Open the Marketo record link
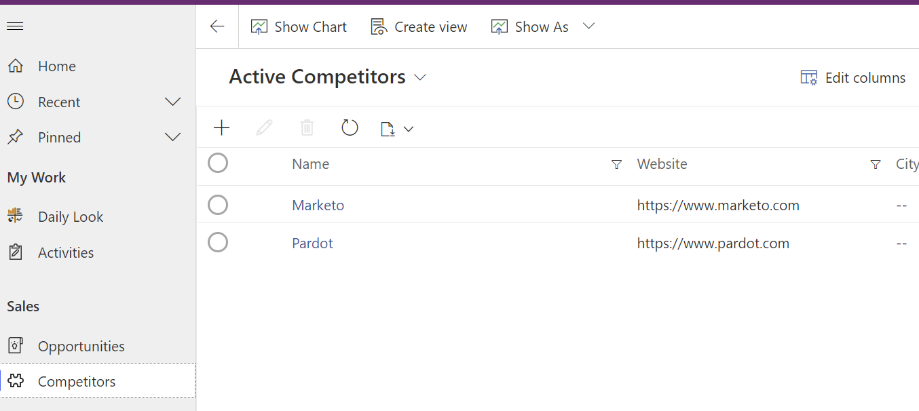Image resolution: width=919 pixels, height=411 pixels. 318,205
